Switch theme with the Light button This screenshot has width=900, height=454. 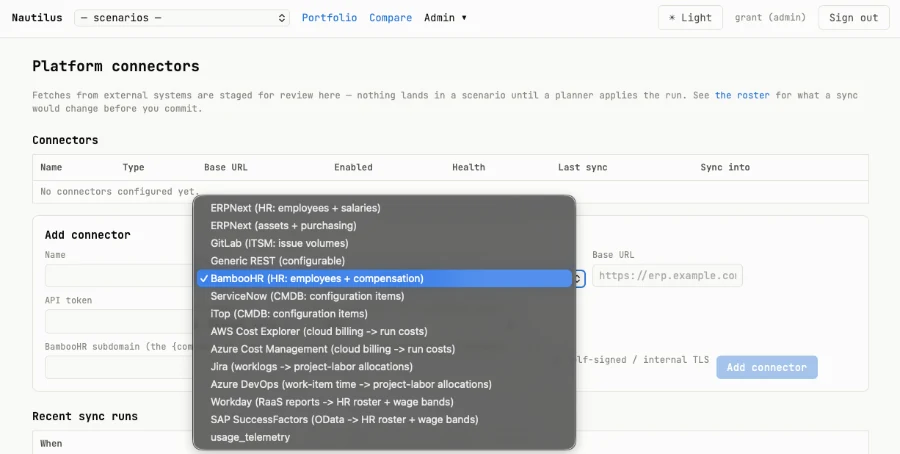click(690, 18)
